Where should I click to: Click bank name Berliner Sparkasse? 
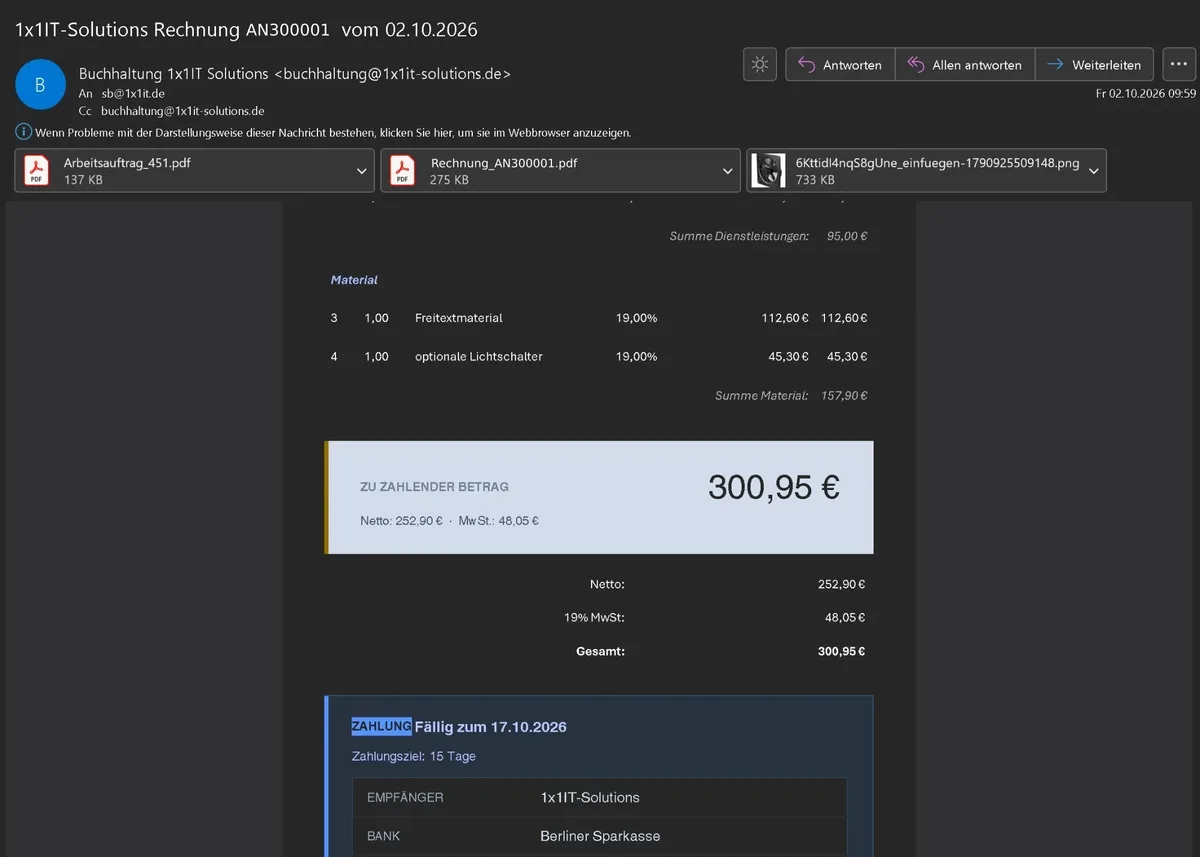[x=600, y=835]
